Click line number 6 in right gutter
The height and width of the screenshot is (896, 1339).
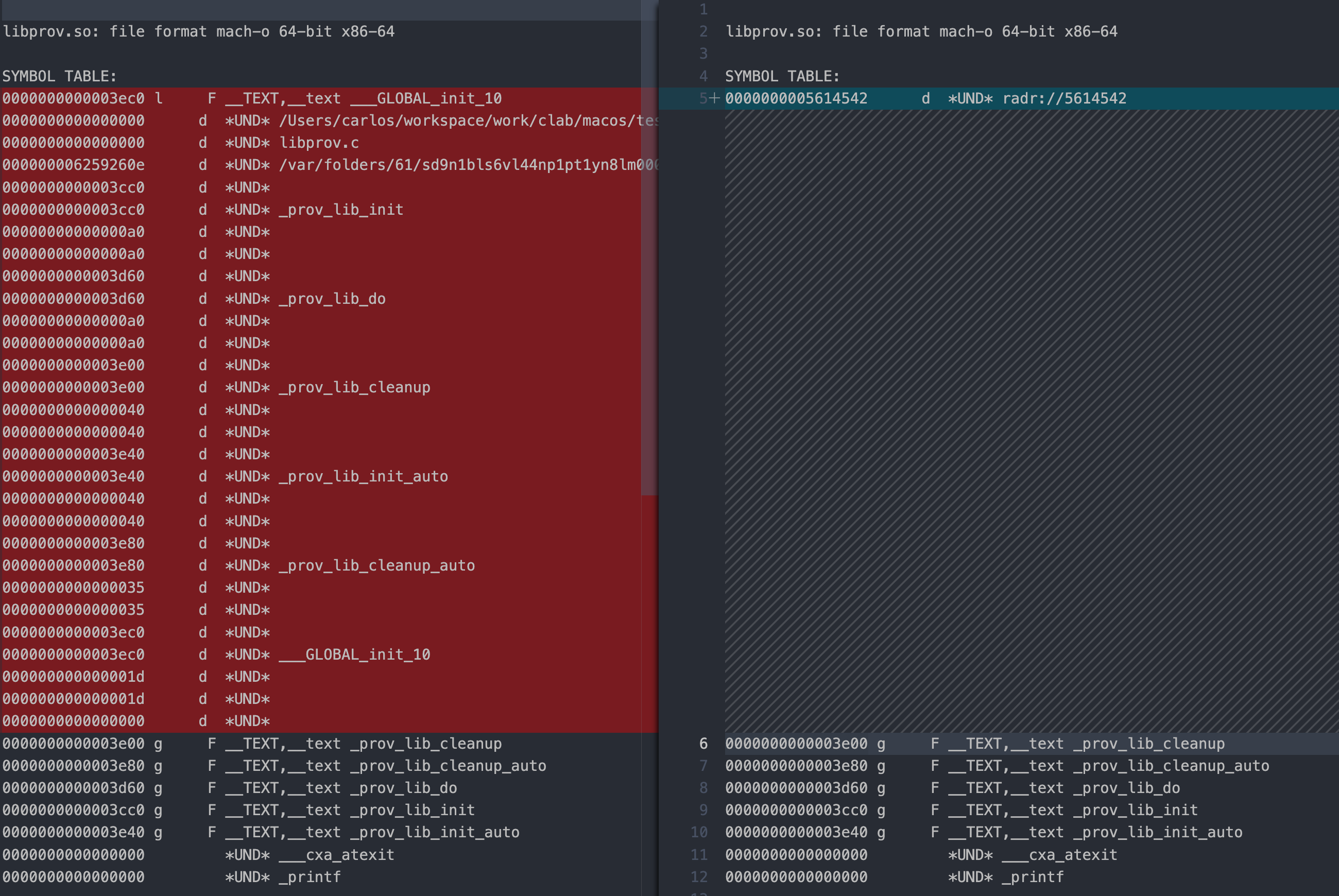pyautogui.click(x=703, y=744)
